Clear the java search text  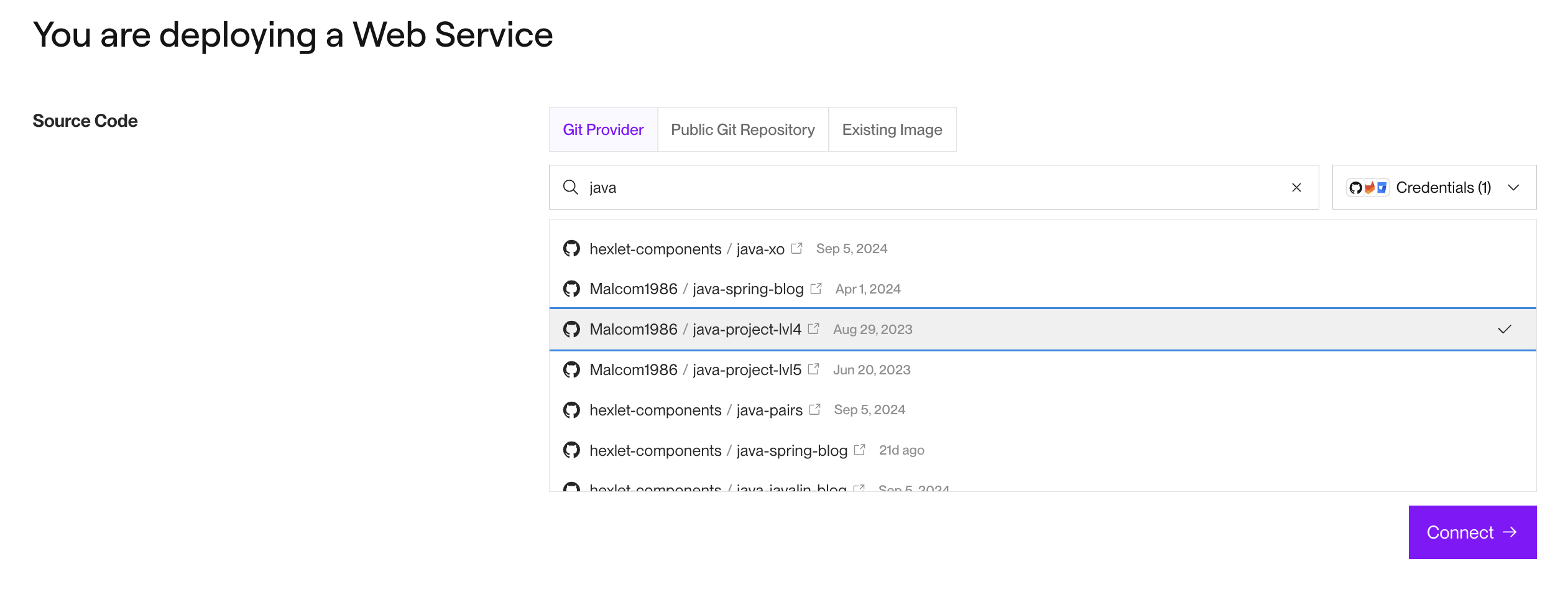click(x=1296, y=187)
